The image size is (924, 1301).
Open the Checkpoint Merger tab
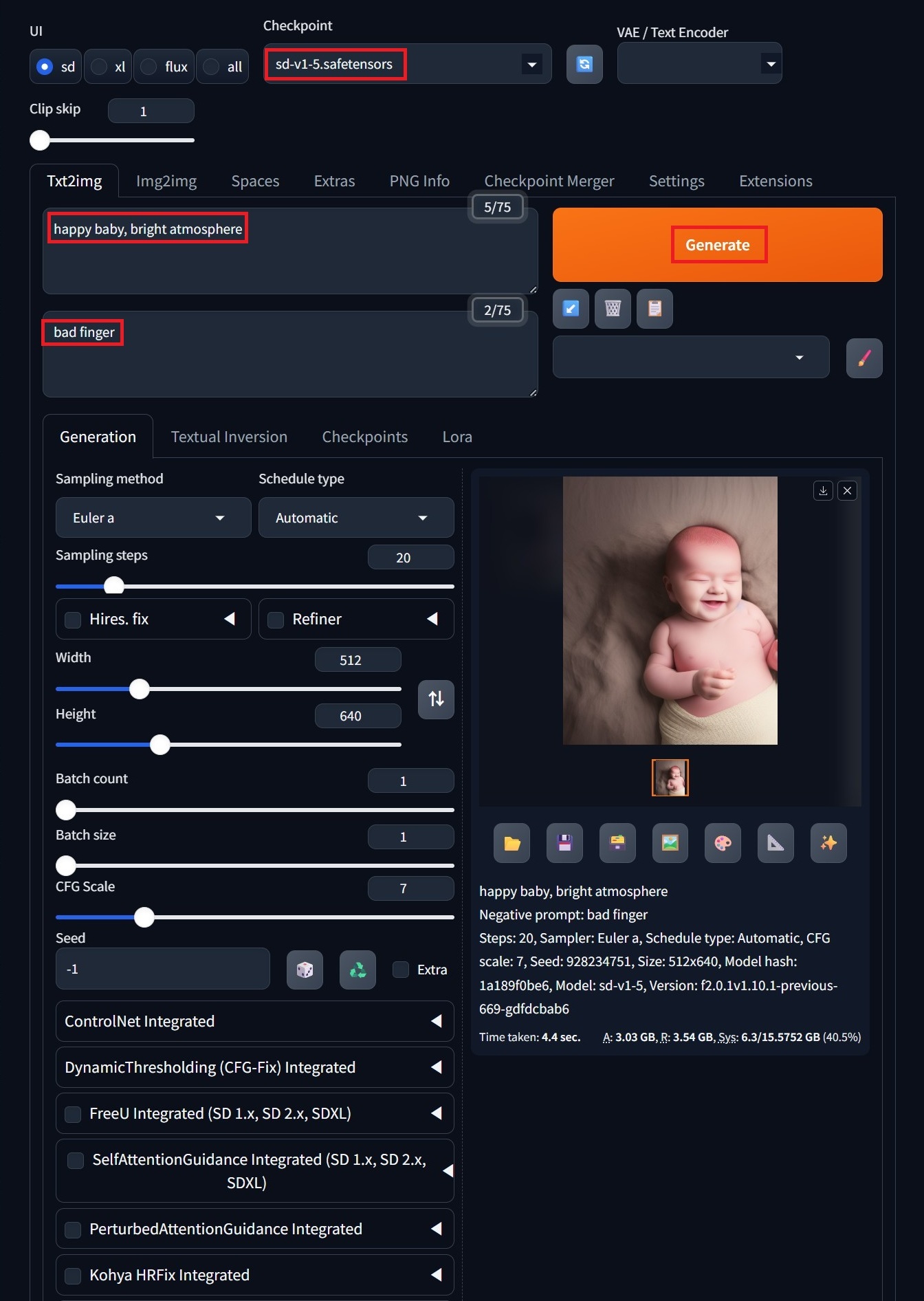tap(549, 181)
